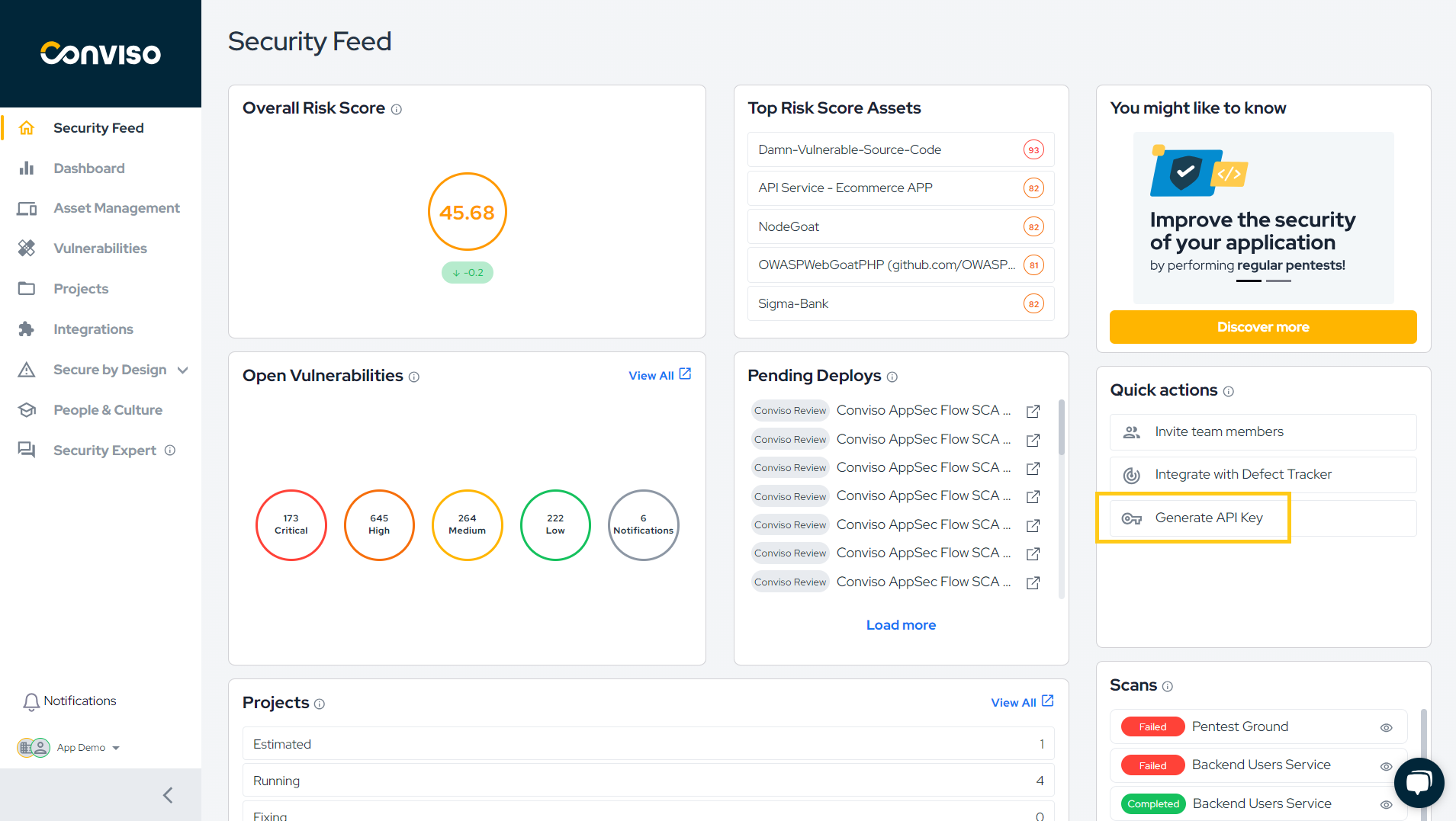Open Integrations in the sidebar
This screenshot has width=1456, height=821.
click(x=93, y=329)
